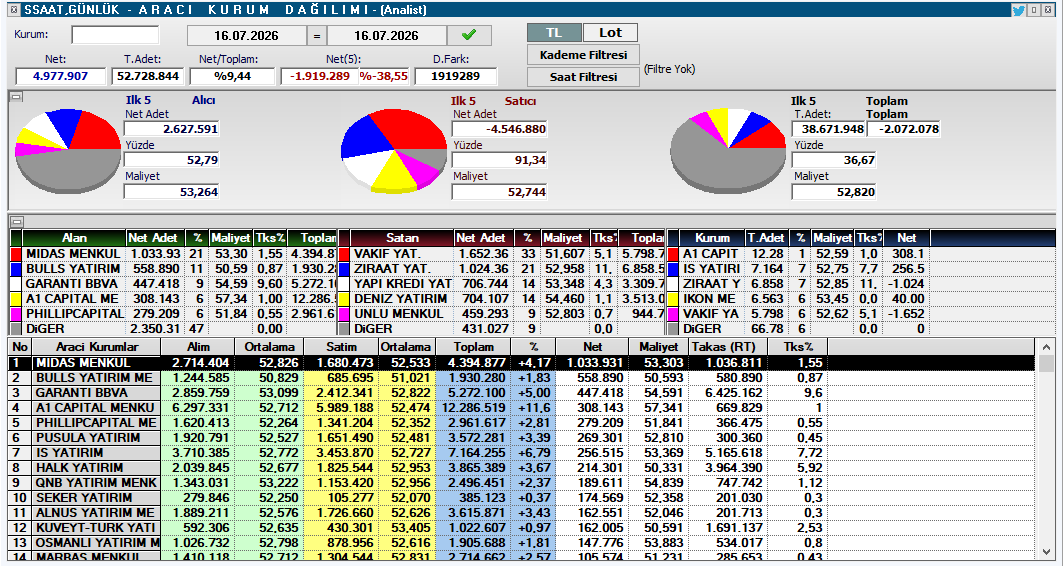Click magenta swatch beside UNLU MENKUL
Screen dimensions: 1063x566
coord(344,314)
